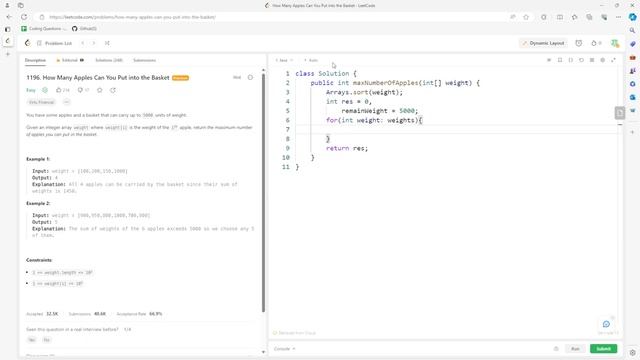640x360 pixels.
Task: Click the Premium badge beside title
Action: [180, 78]
